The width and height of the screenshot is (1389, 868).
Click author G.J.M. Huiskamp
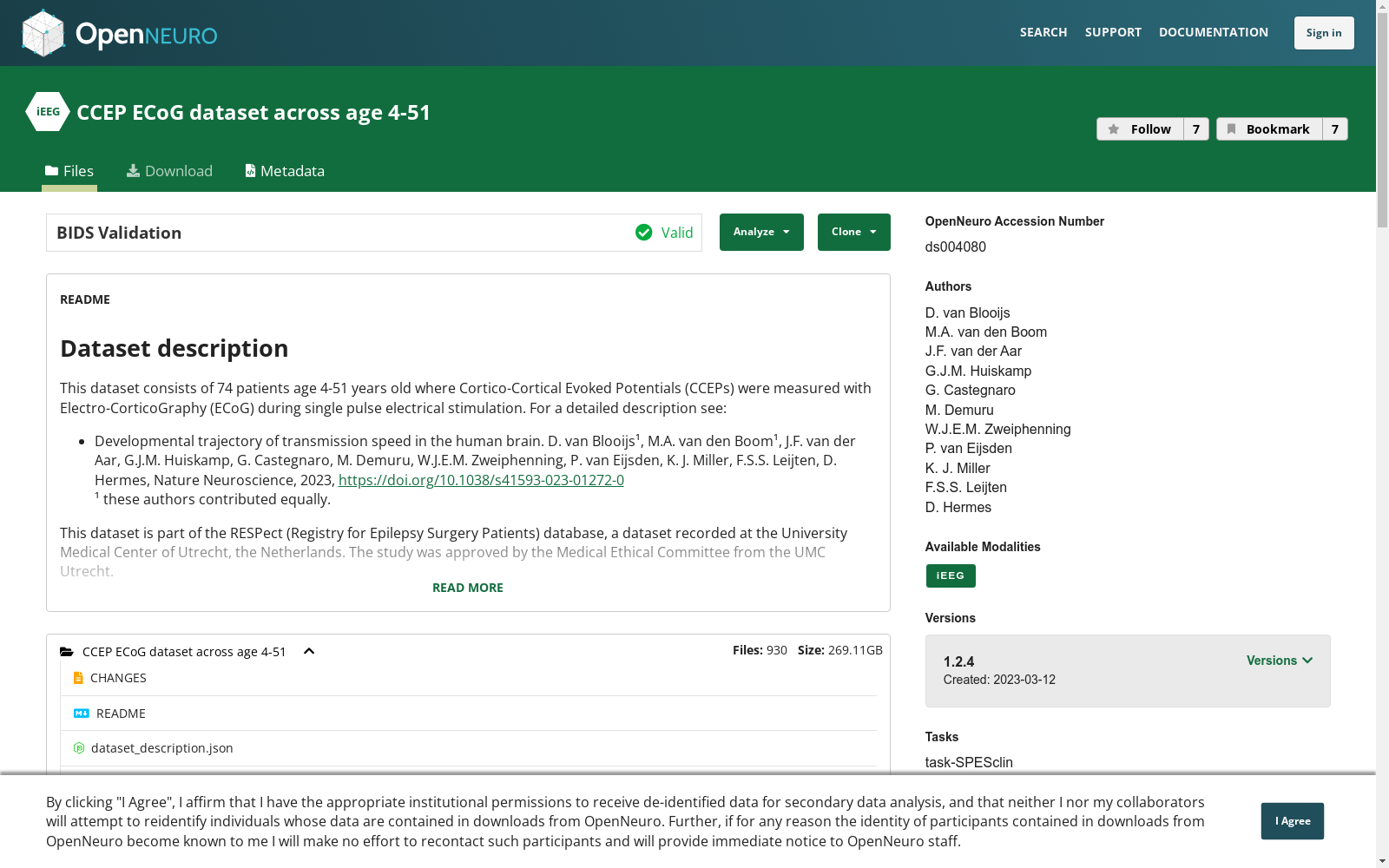[978, 371]
